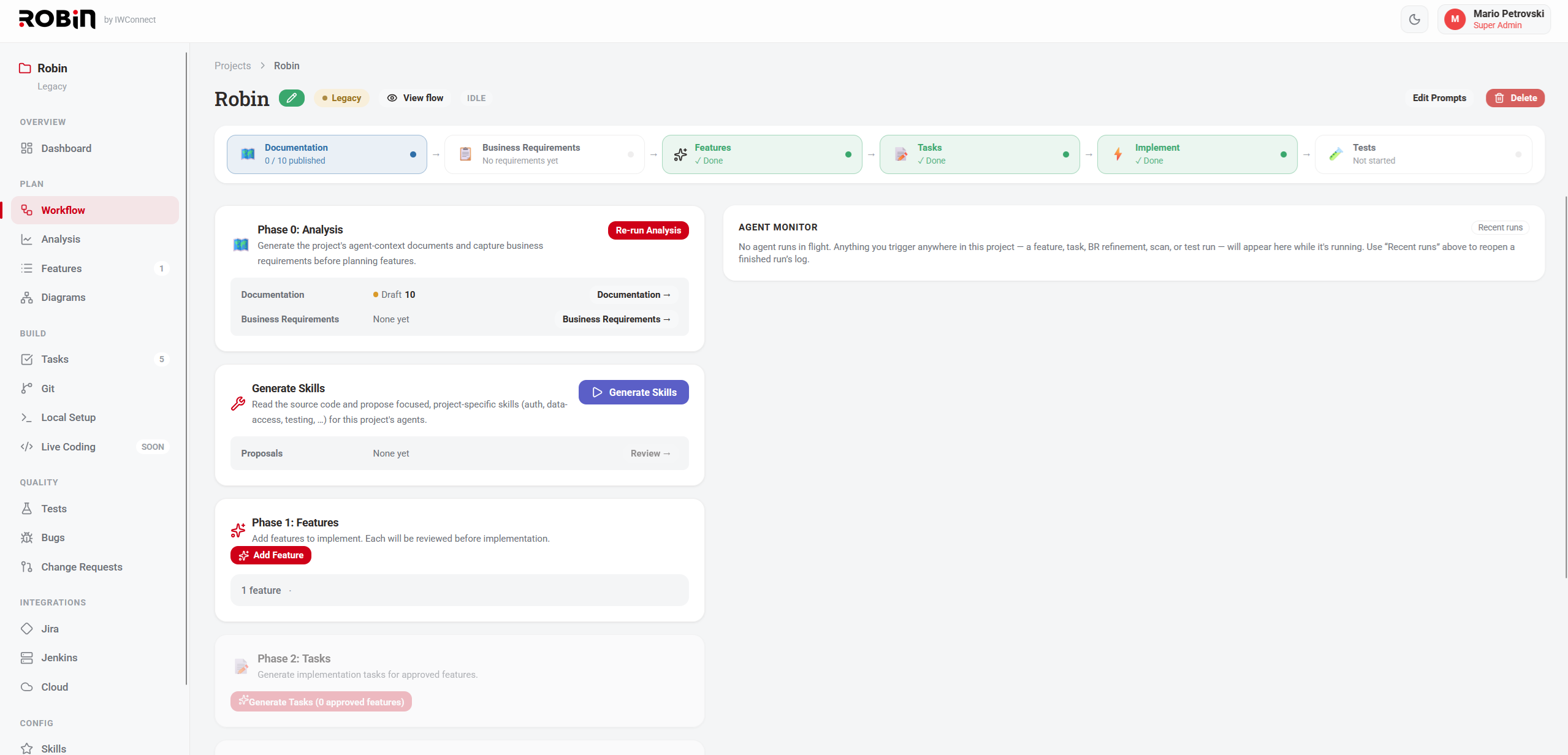The height and width of the screenshot is (755, 1568).
Task: Click the Legacy badge
Action: [x=341, y=98]
